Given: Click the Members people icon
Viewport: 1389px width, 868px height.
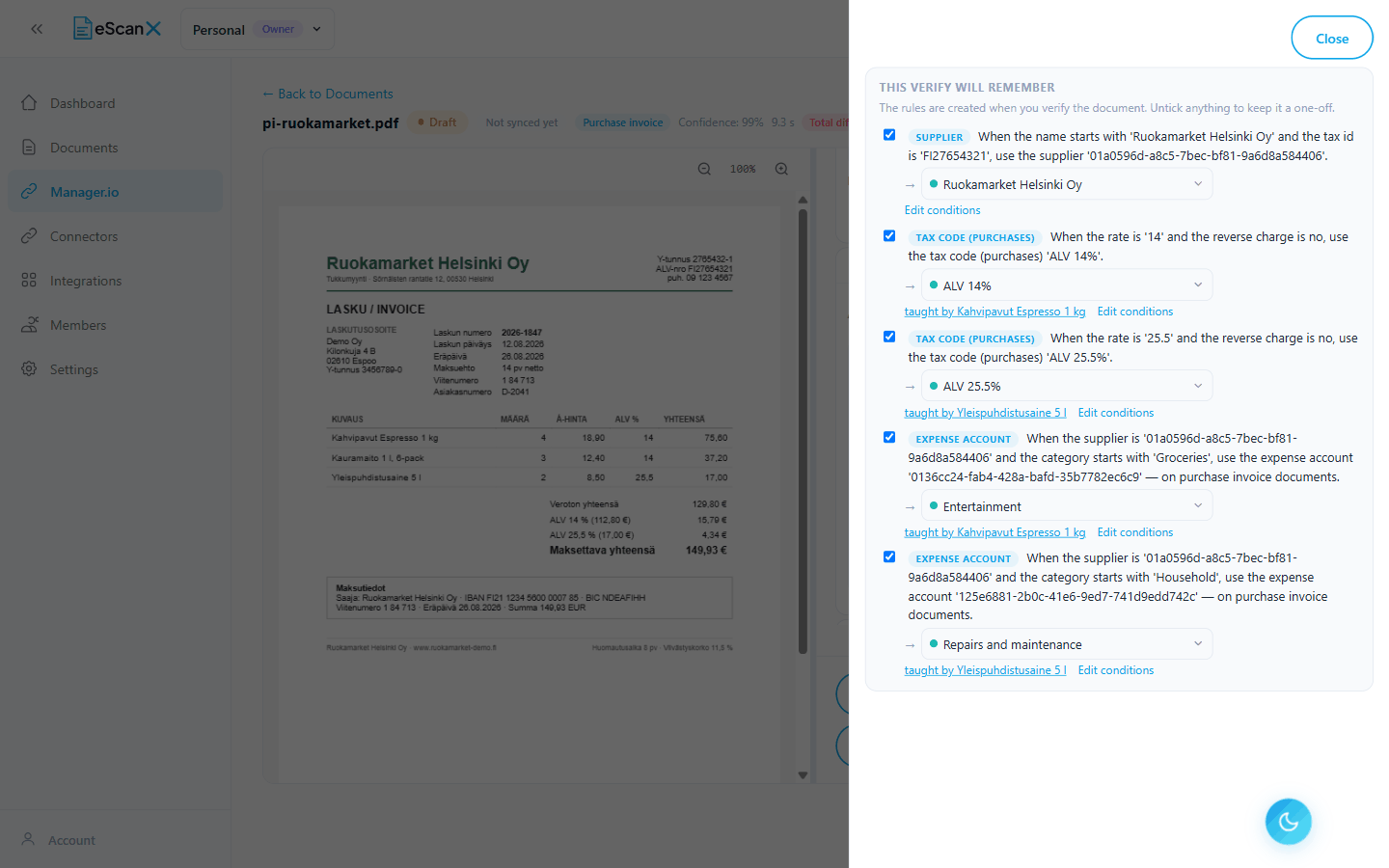Looking at the screenshot, I should point(29,325).
